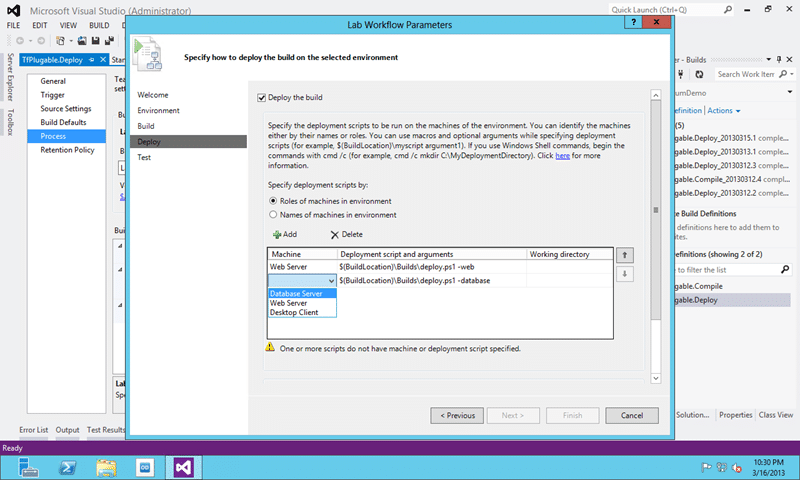
Task: Click the Cancel button
Action: pos(632,415)
